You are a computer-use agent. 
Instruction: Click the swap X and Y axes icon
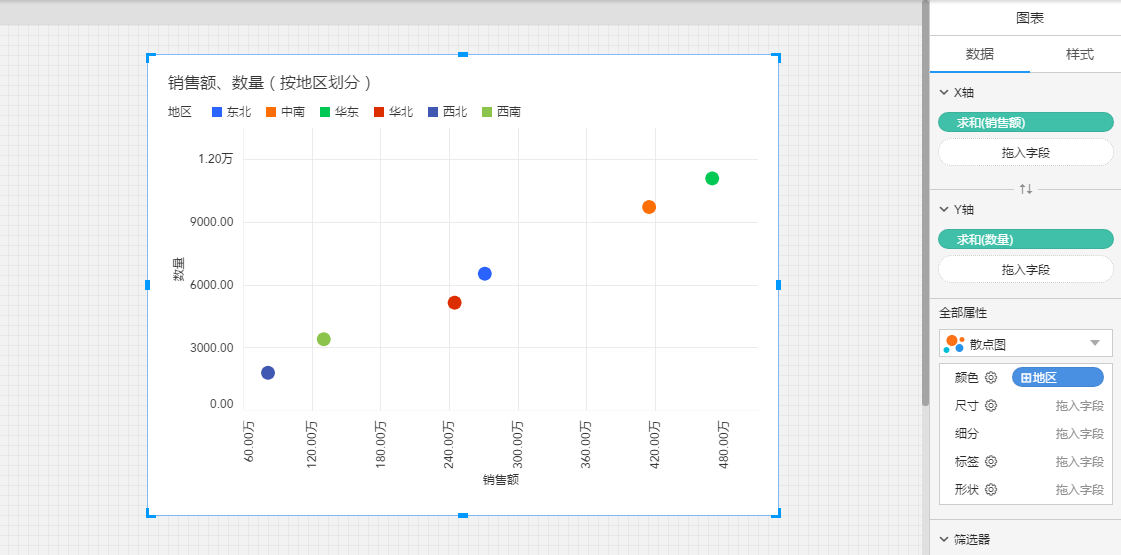tap(1025, 189)
